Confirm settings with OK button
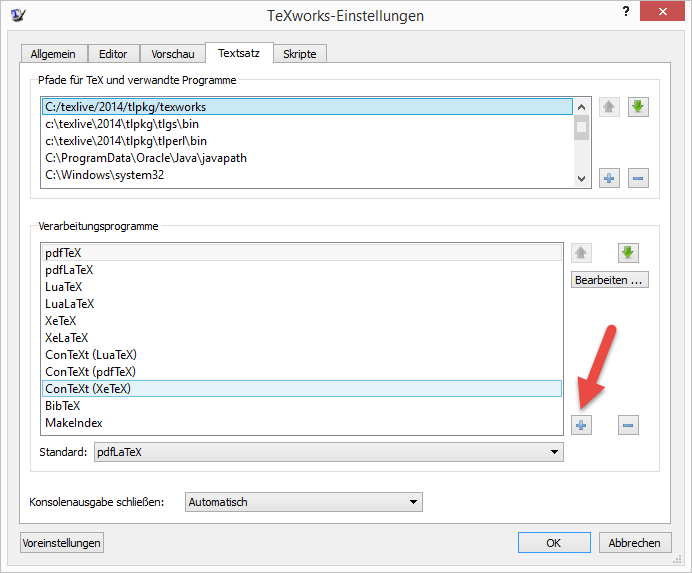The height and width of the screenshot is (573, 692). pos(553,543)
